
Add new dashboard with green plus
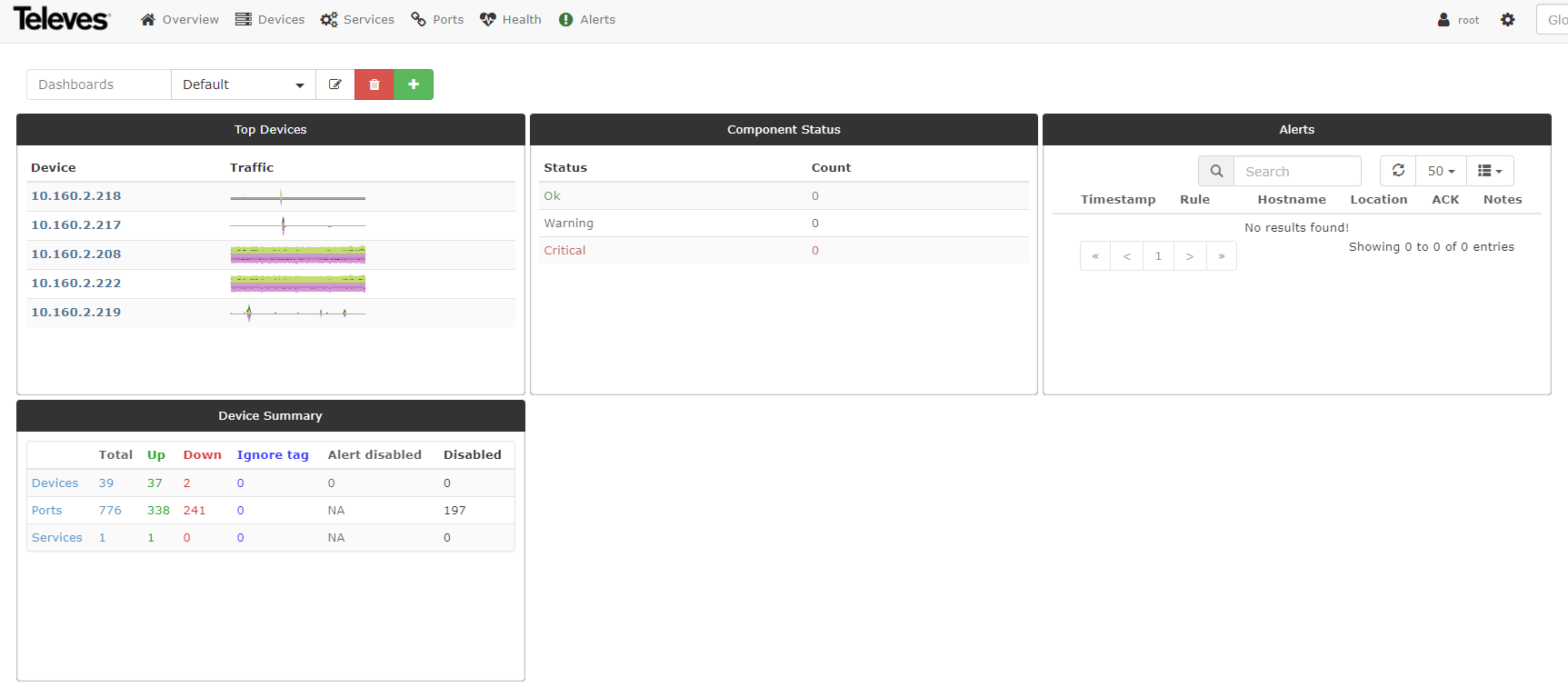414,85
